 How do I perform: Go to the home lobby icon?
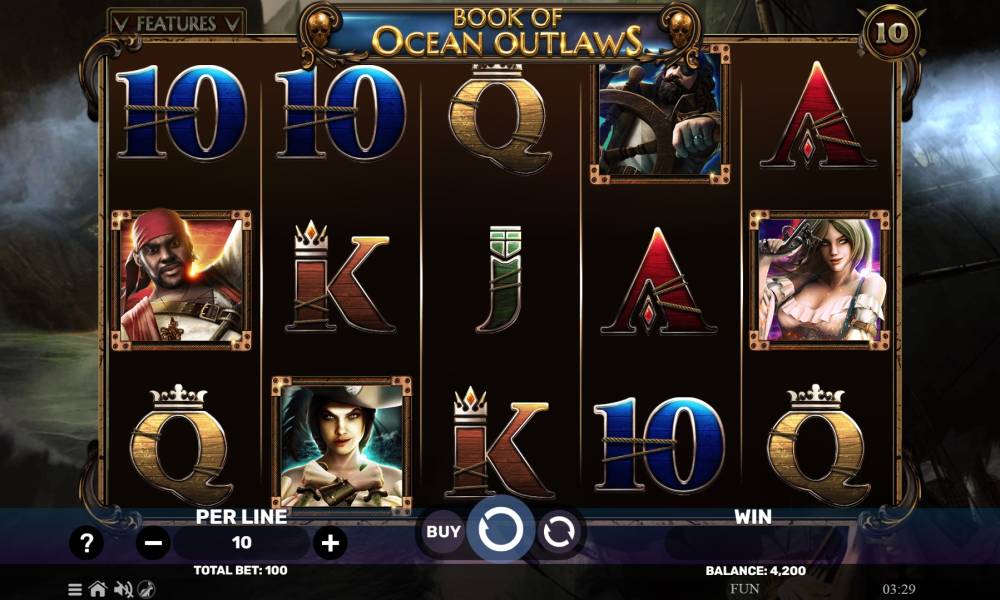[98, 589]
